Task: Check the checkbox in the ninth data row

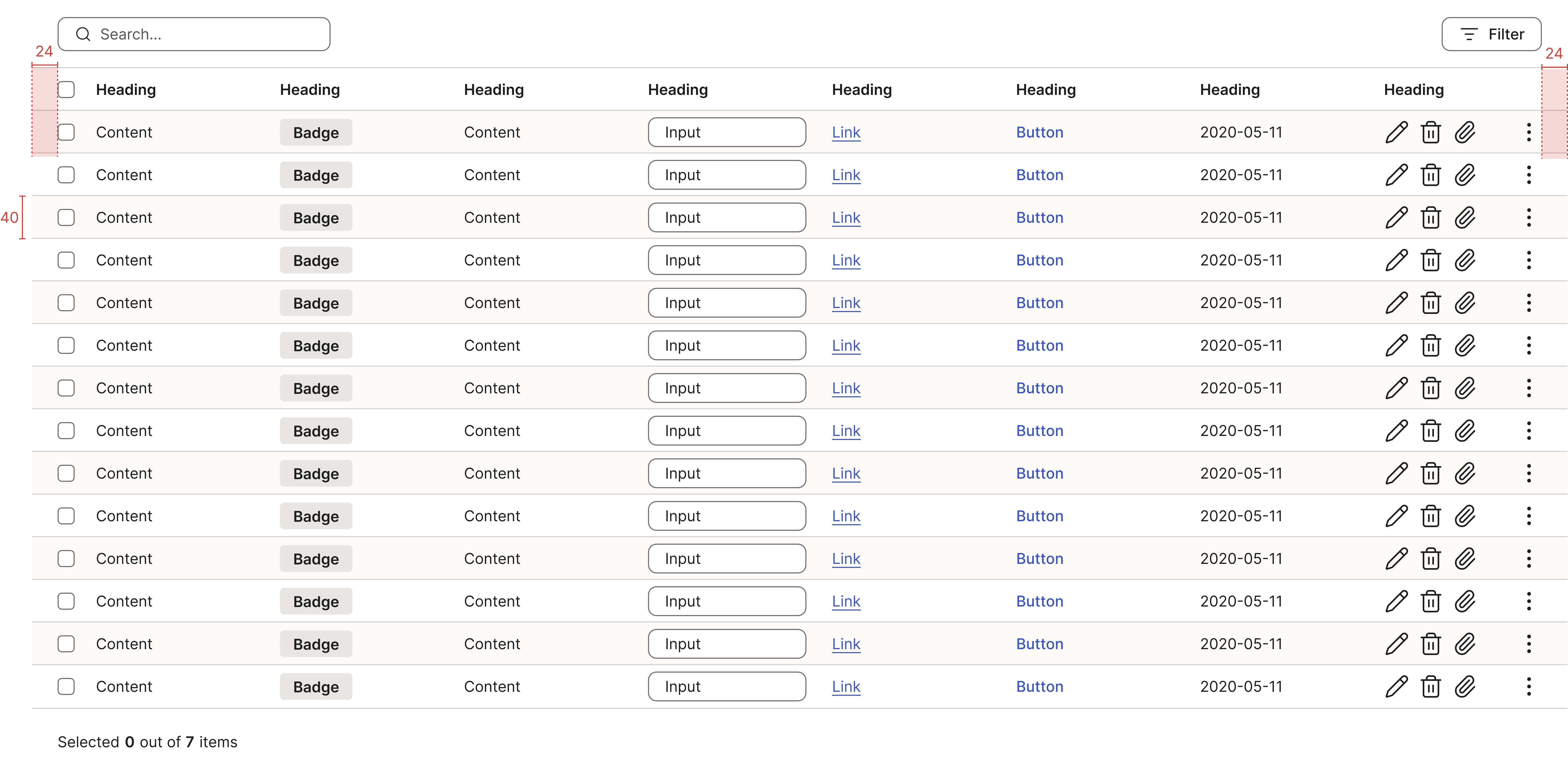Action: [x=66, y=473]
